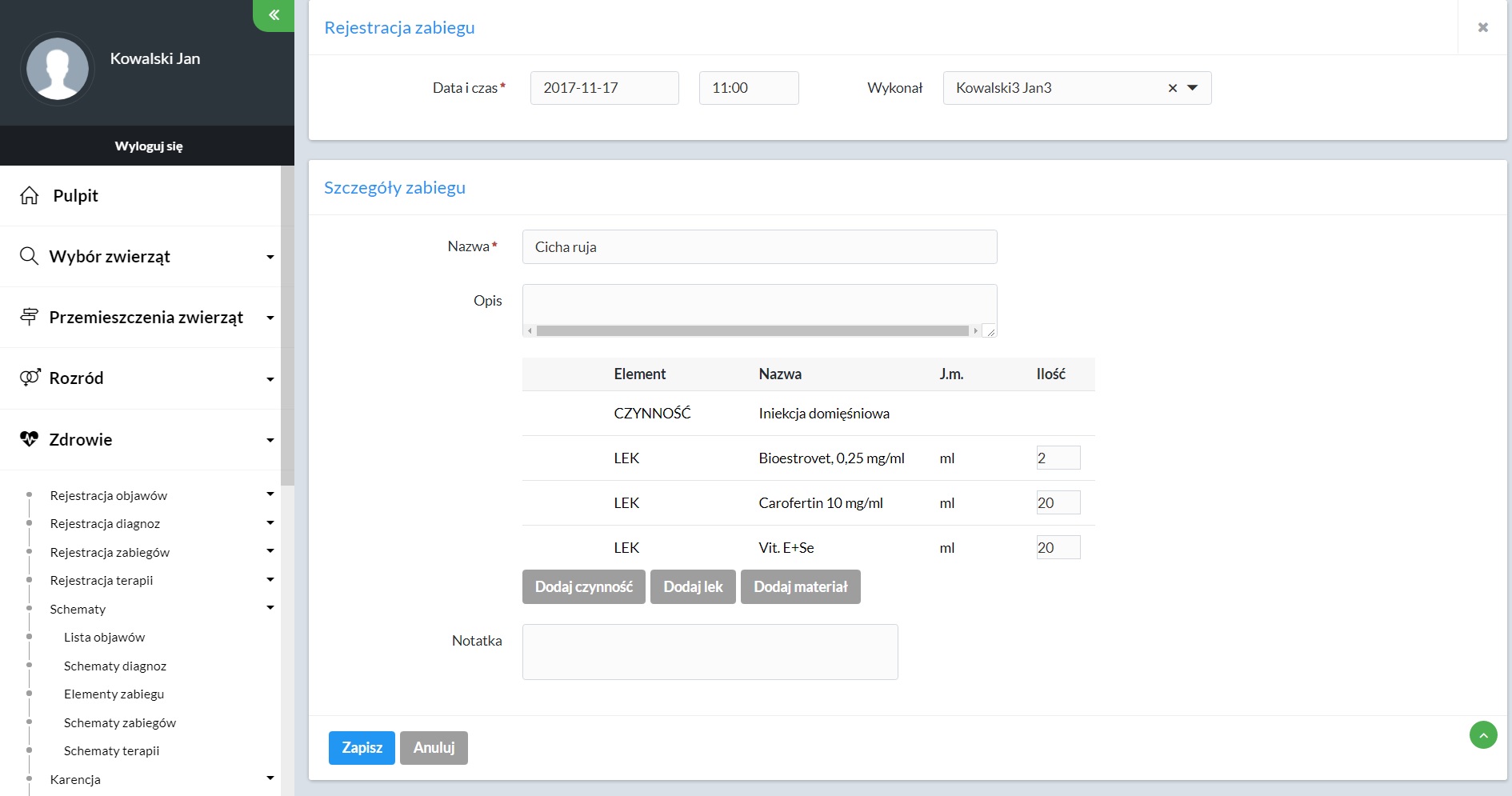Image resolution: width=1512 pixels, height=796 pixels.
Task: Click the Anuluj button
Action: 434,747
